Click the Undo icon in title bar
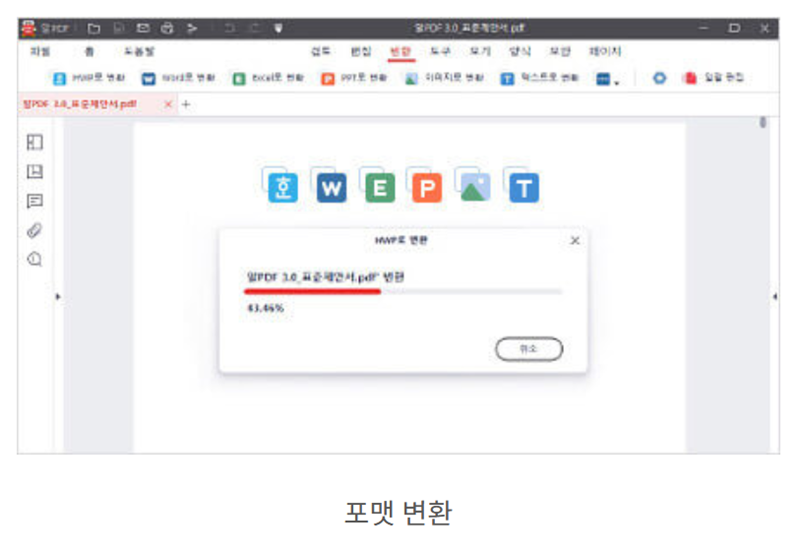 click(230, 28)
